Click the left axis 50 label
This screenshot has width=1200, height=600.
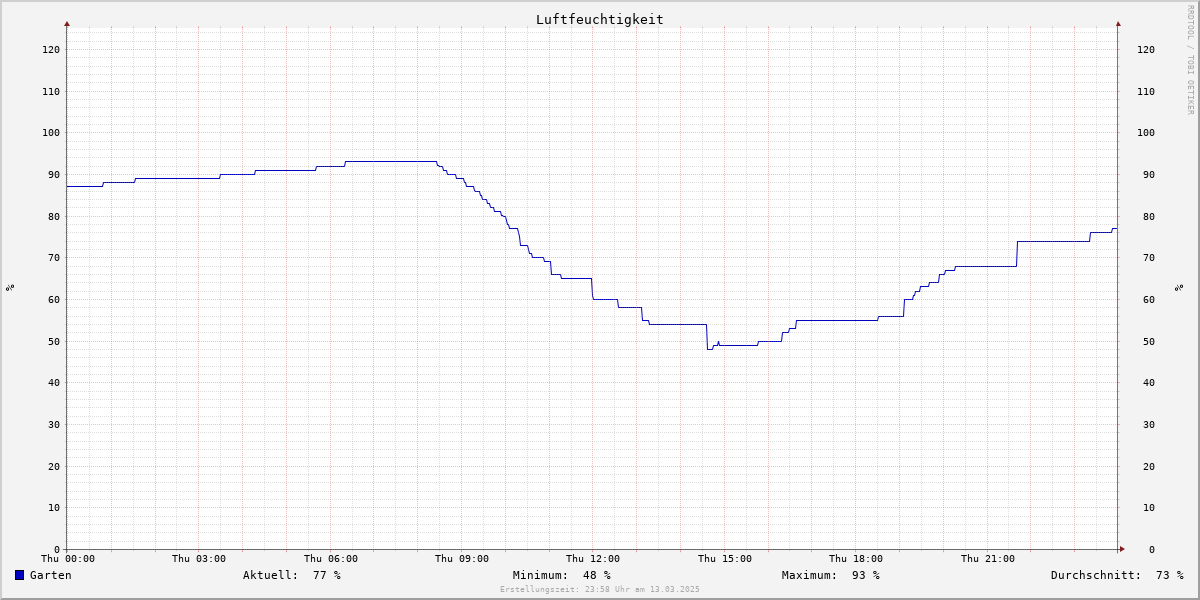click(x=54, y=341)
